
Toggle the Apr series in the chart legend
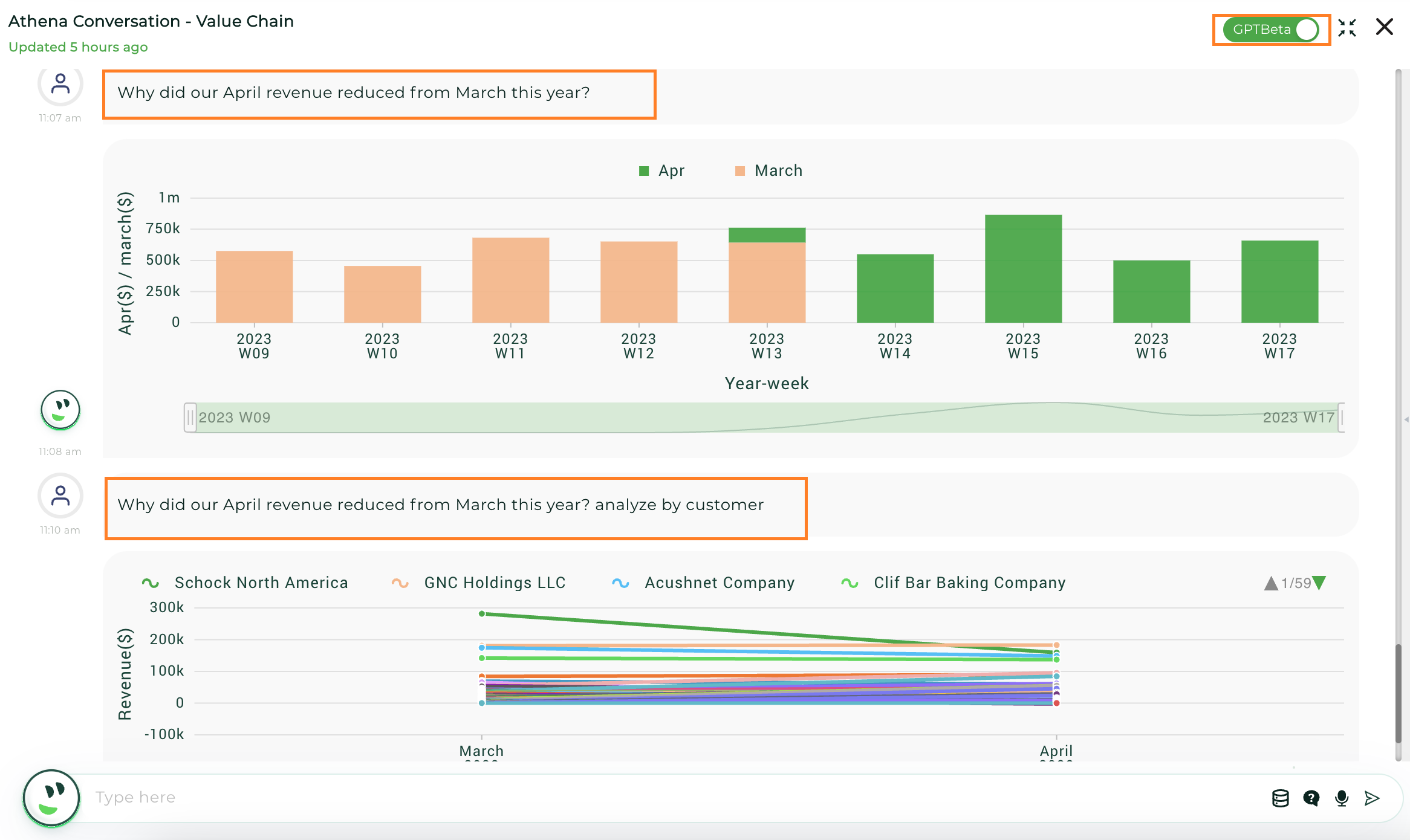pyautogui.click(x=661, y=170)
